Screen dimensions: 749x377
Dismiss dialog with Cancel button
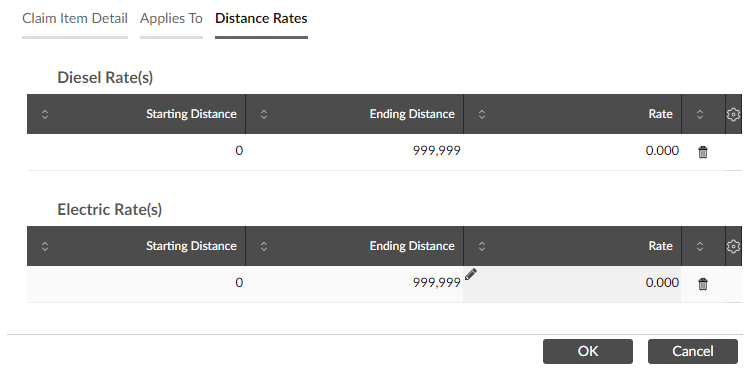click(693, 351)
